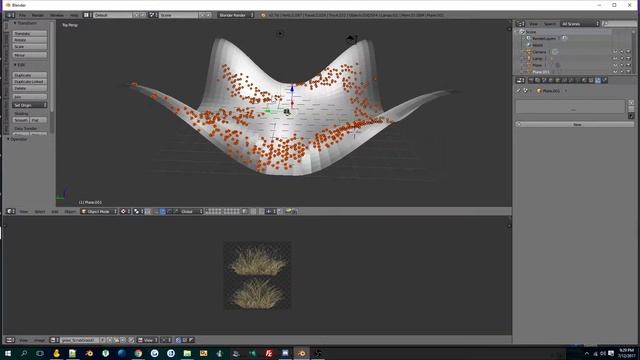Toggle Lamp selectability cursor in outliner
The image size is (640, 360).
pyautogui.click(x=622, y=58)
